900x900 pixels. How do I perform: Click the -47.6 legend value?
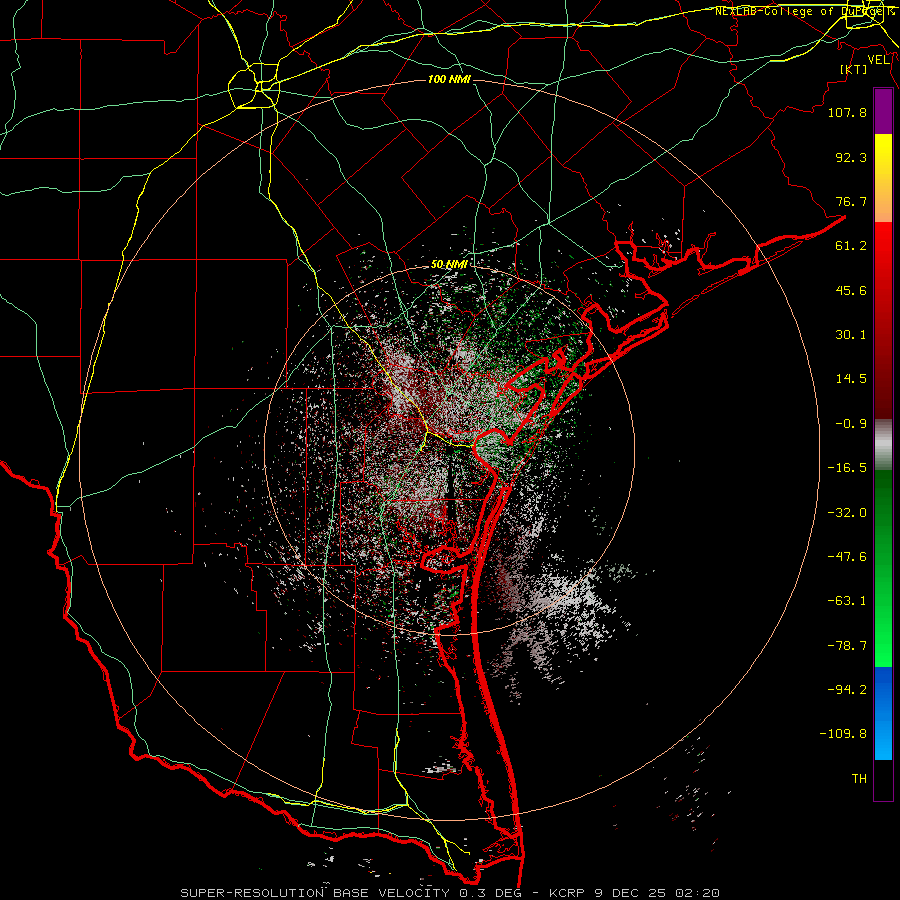point(847,557)
